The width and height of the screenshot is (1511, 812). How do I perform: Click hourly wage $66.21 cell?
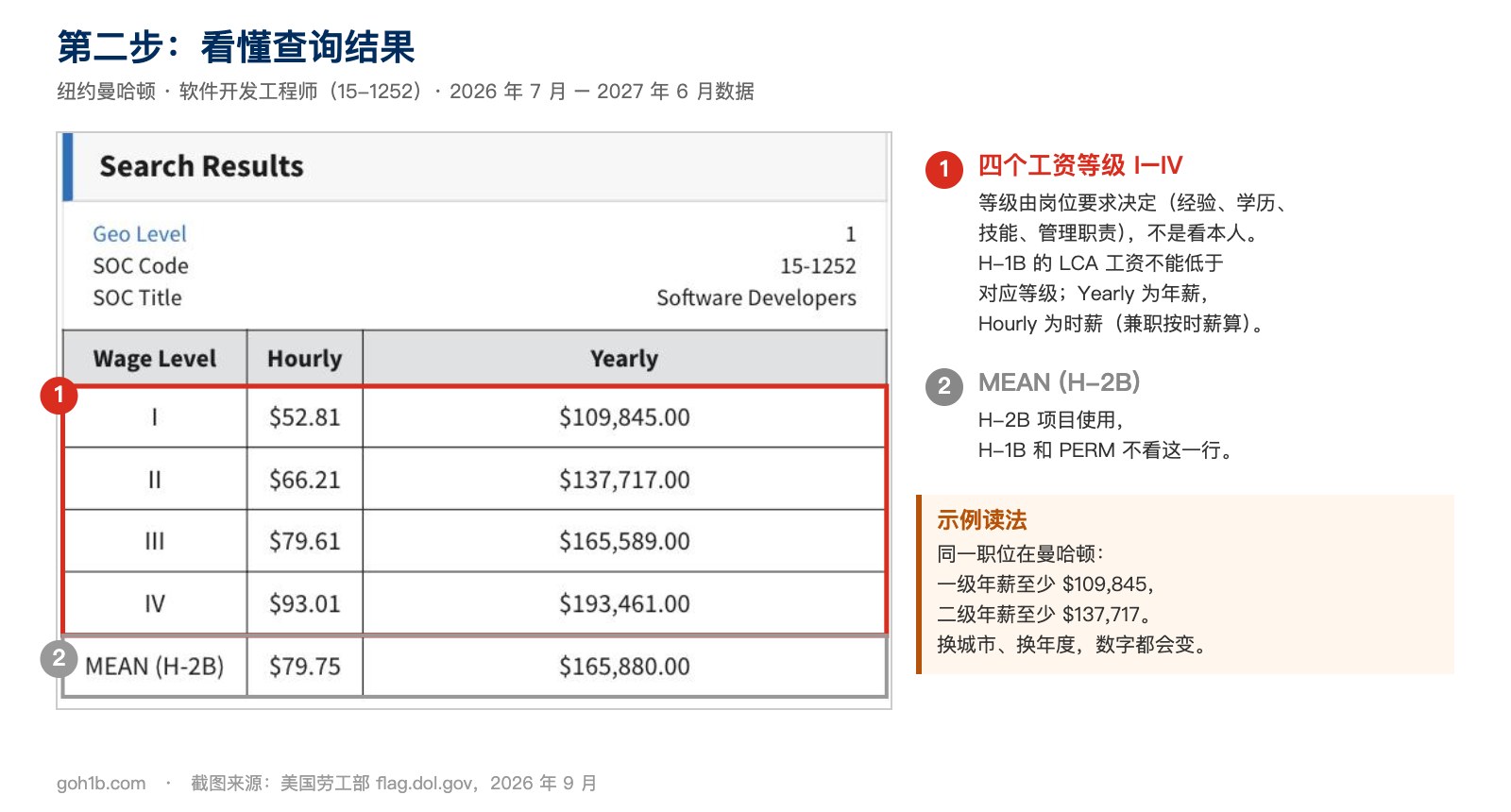(x=304, y=480)
